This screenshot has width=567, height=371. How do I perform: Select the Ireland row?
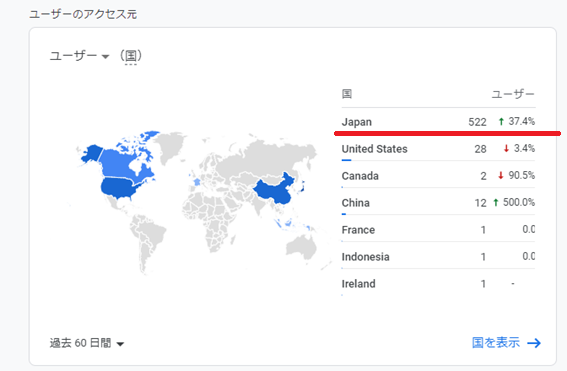[x=438, y=283]
